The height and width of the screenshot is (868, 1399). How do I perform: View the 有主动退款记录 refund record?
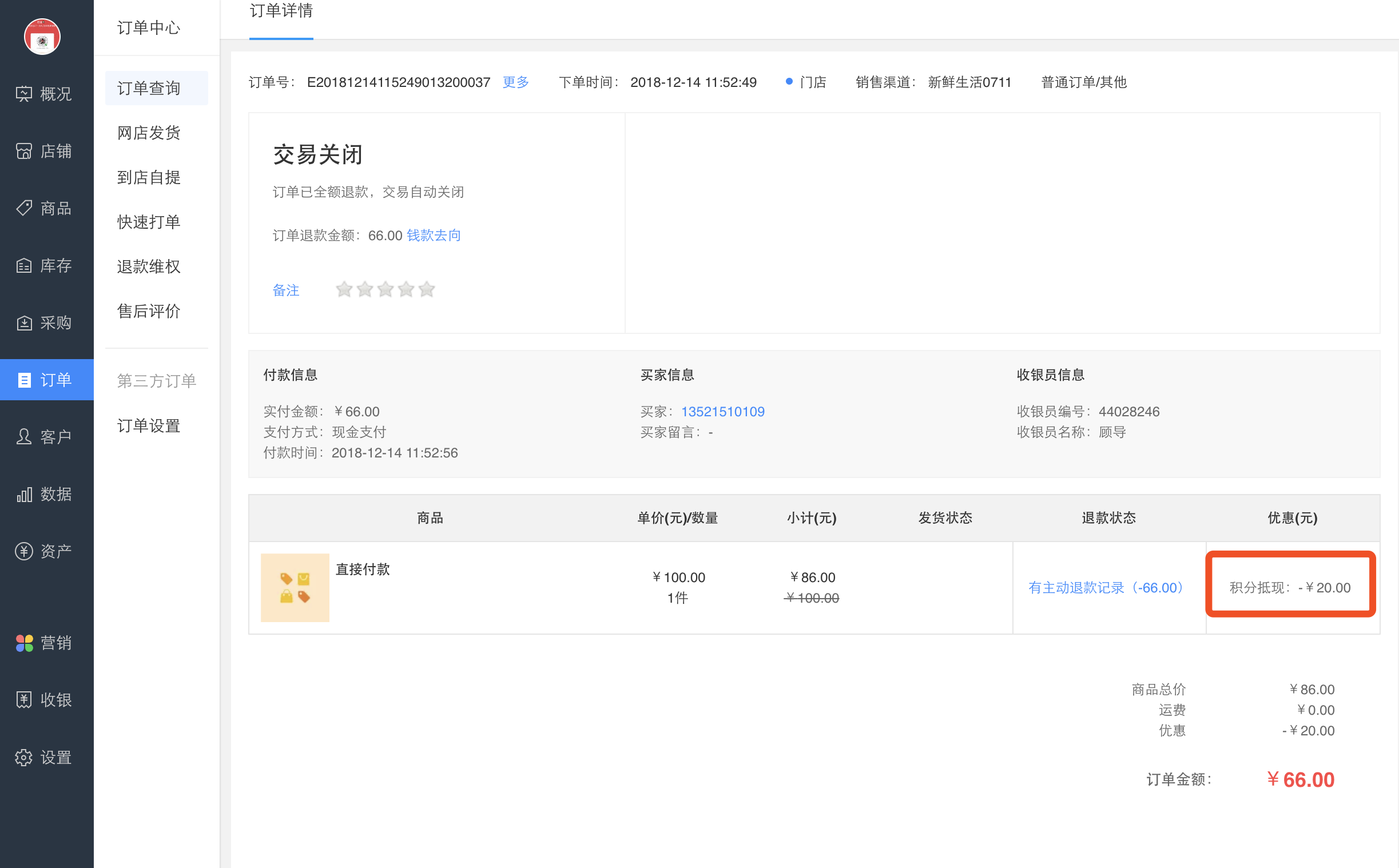1106,587
